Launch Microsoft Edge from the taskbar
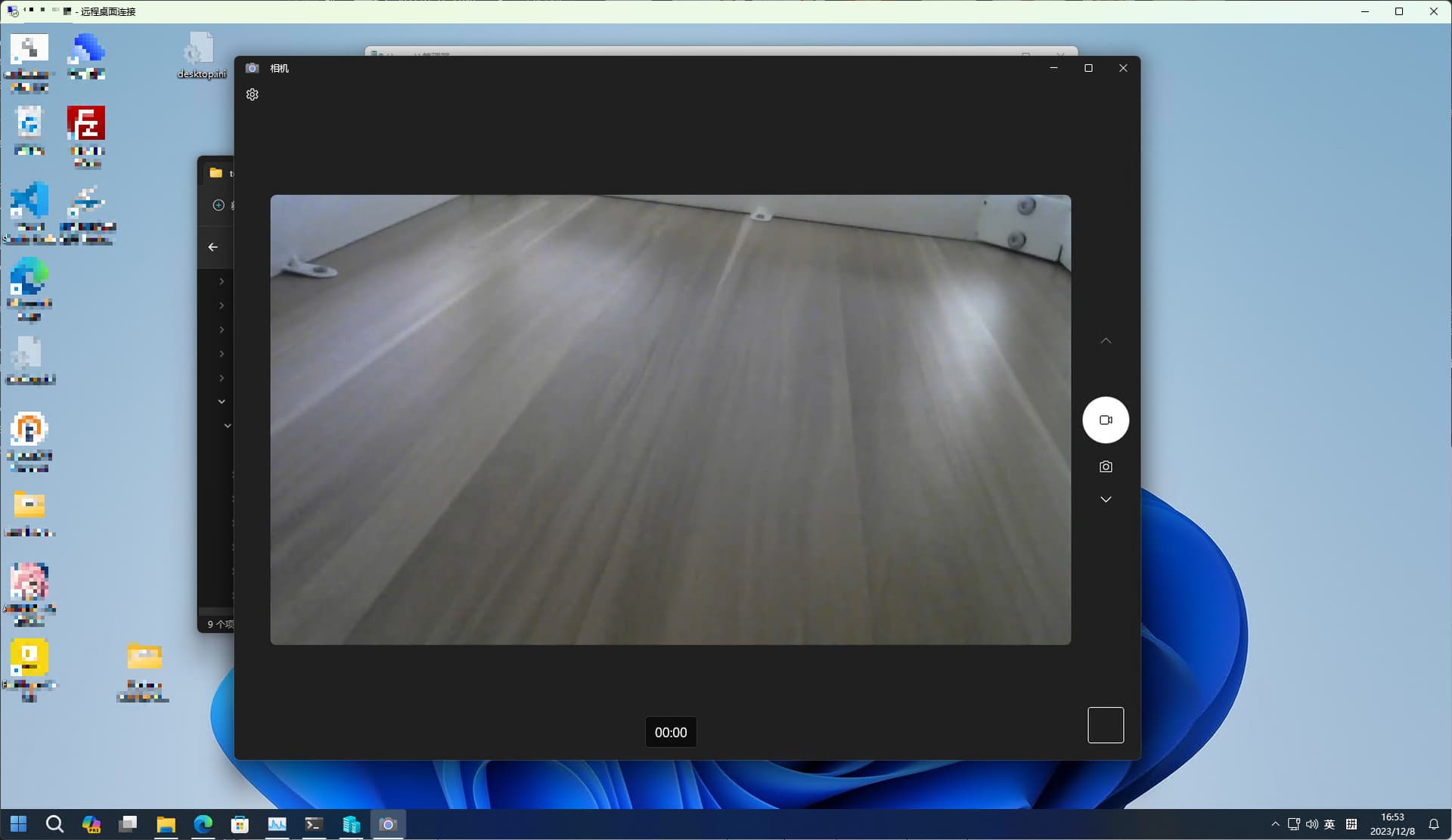 click(x=203, y=824)
